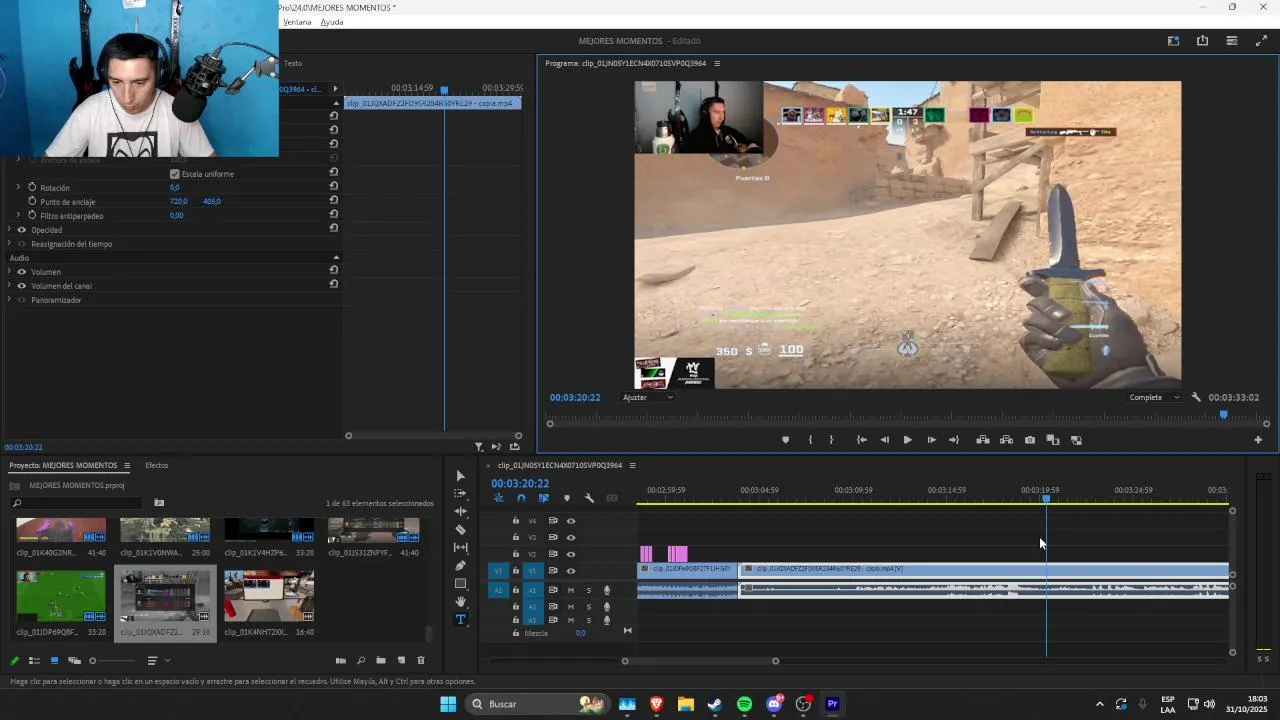Go to Out point in Program monitor

click(954, 440)
